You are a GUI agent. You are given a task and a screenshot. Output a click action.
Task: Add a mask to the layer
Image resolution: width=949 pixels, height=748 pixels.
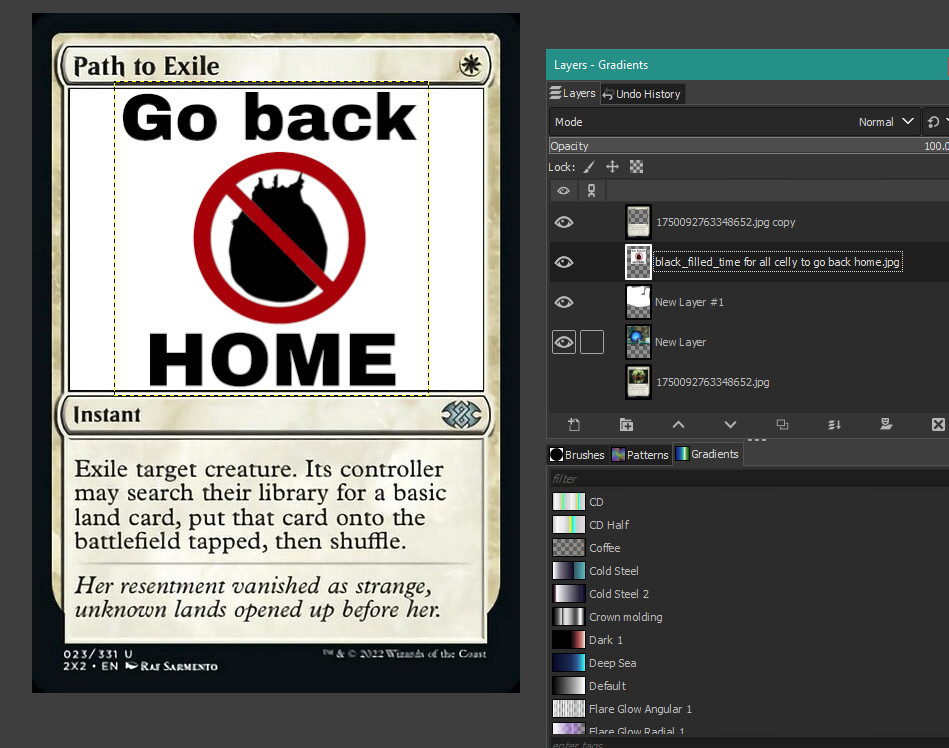(x=886, y=424)
